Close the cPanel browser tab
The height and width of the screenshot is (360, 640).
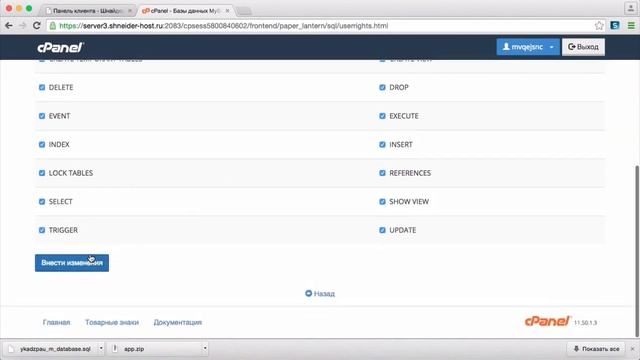coord(227,11)
